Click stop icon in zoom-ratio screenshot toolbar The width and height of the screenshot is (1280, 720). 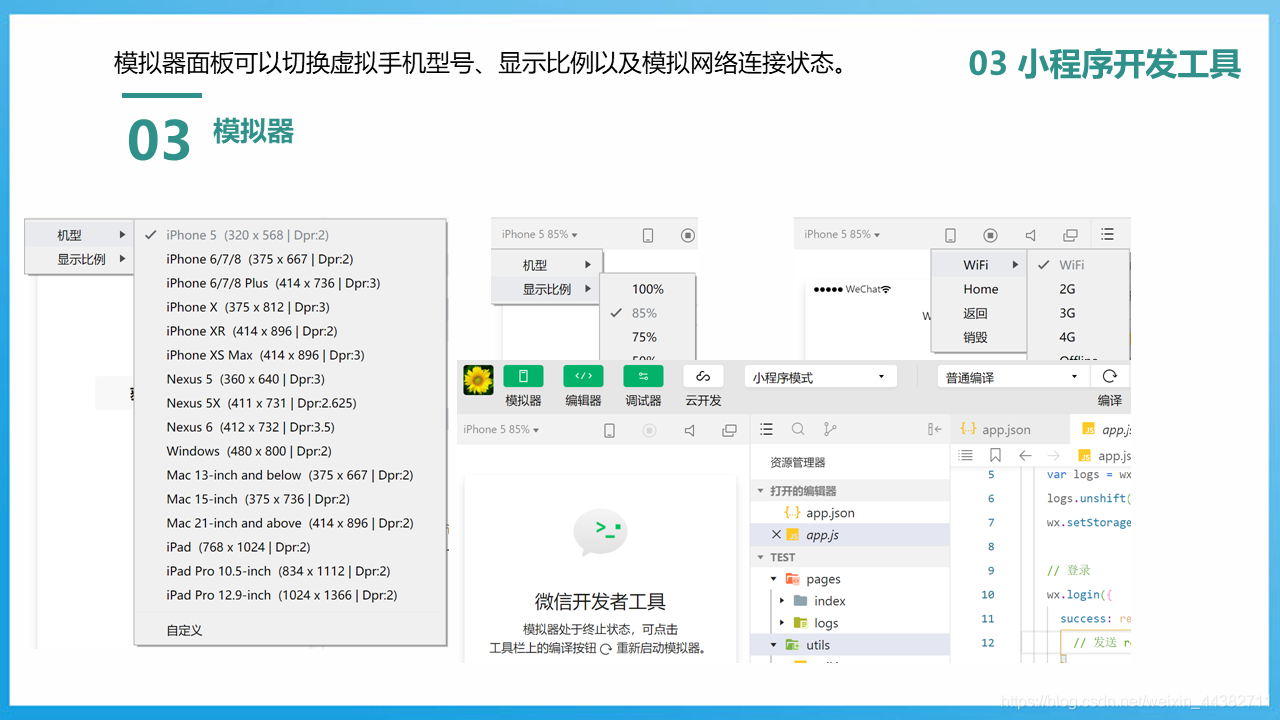pos(688,235)
